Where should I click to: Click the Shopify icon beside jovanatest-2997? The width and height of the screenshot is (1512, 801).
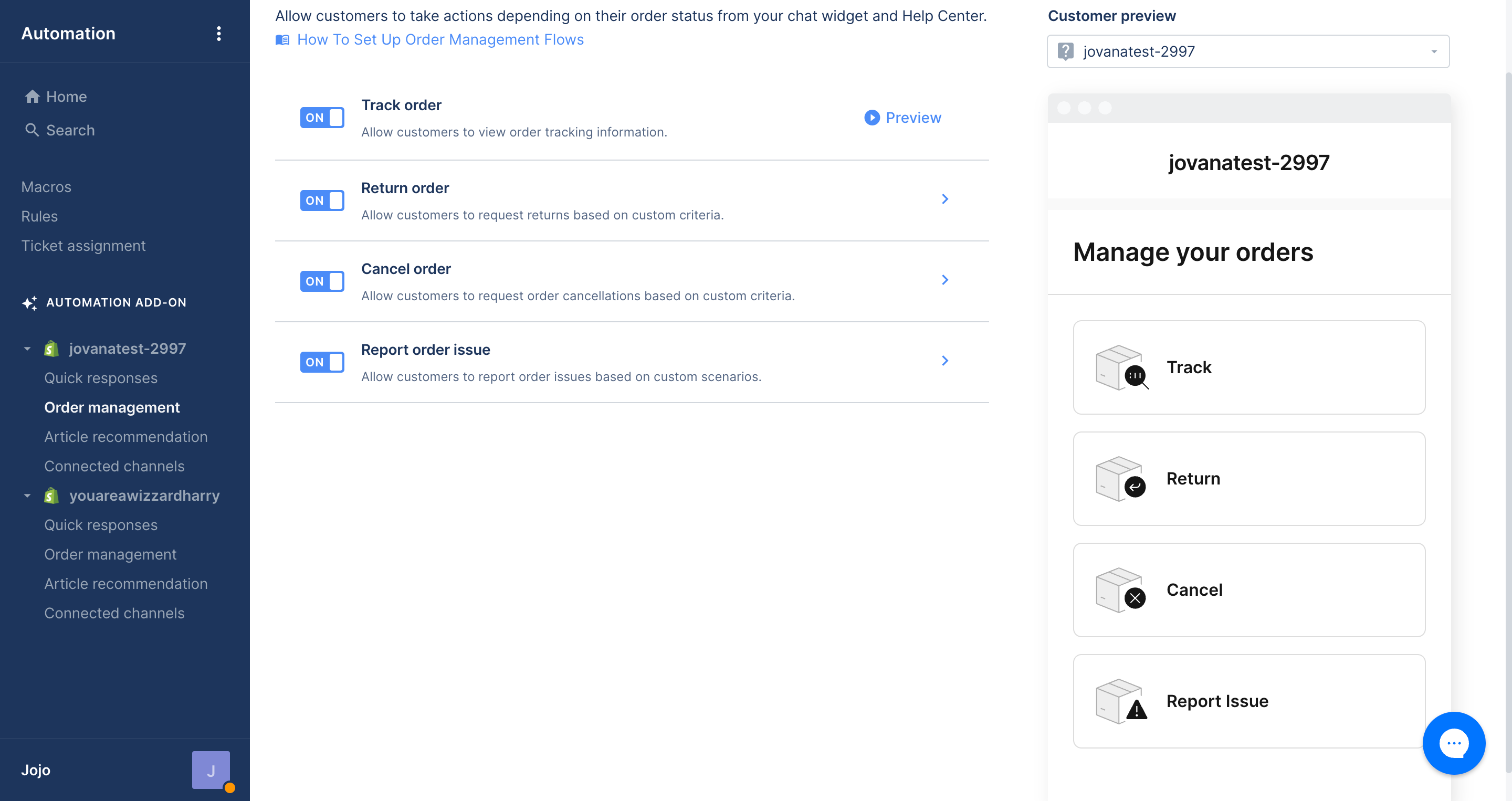click(x=51, y=349)
